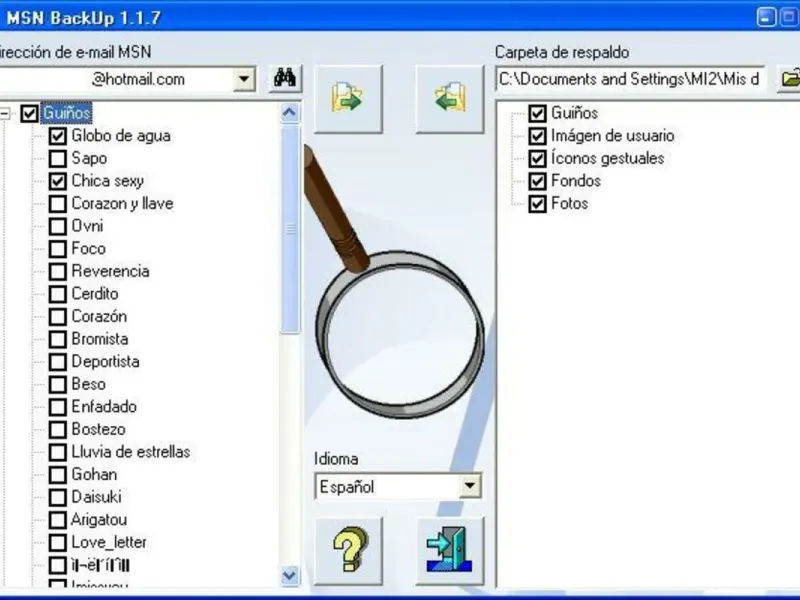Select the Fotos label in right panel
This screenshot has width=800, height=600.
[x=569, y=203]
